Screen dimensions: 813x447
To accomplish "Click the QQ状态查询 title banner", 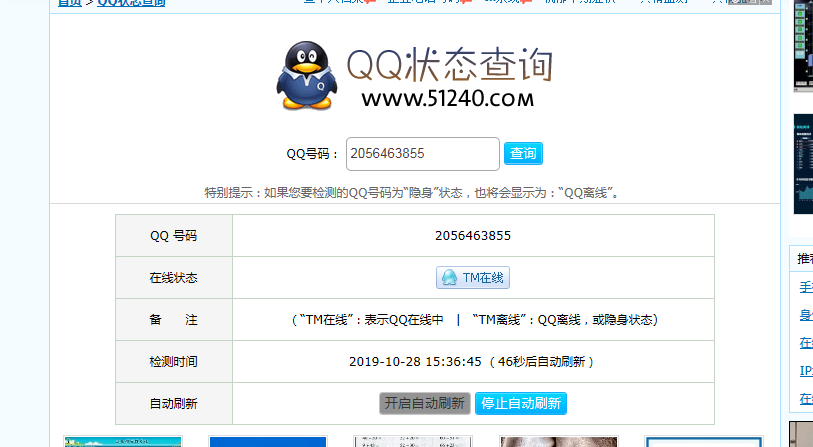I will click(449, 65).
